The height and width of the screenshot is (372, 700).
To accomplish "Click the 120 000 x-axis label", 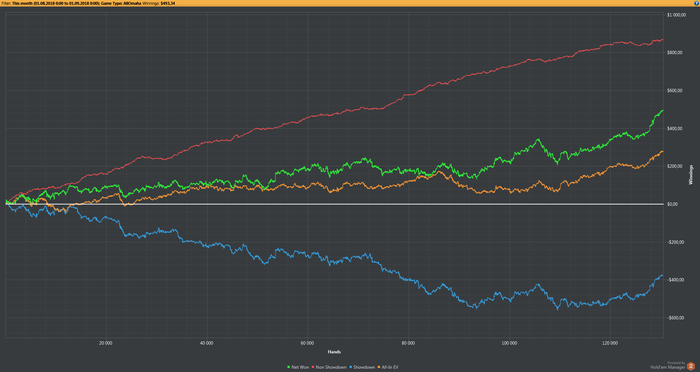I will [x=610, y=343].
